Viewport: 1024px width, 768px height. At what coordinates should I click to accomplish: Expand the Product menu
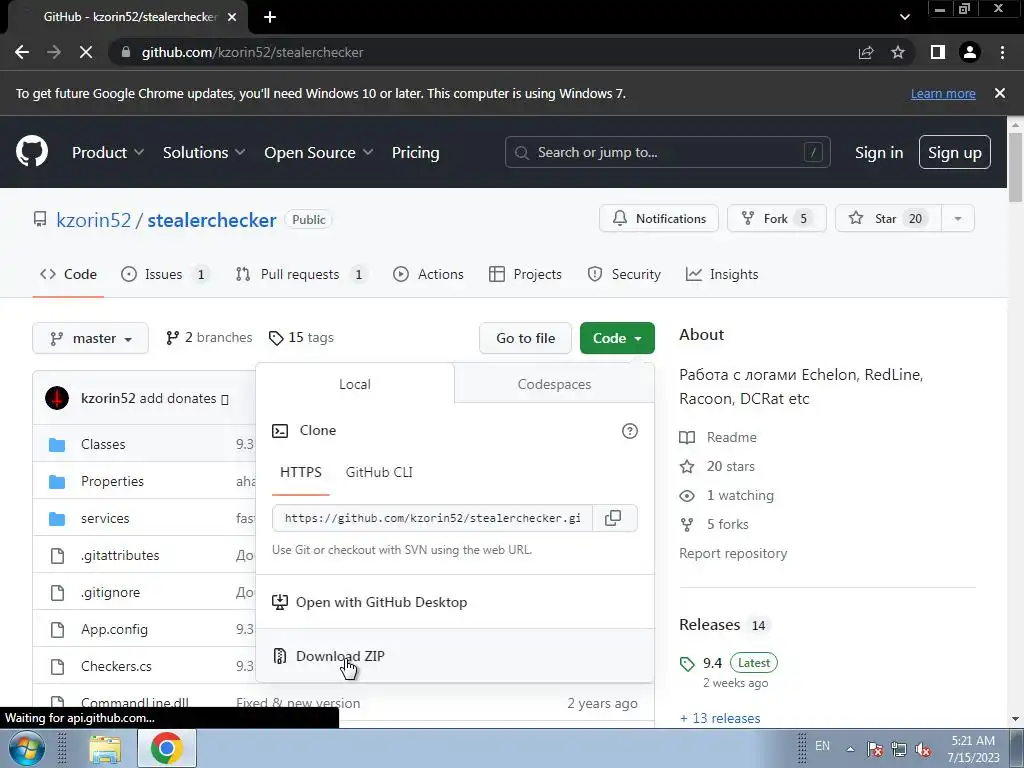point(108,152)
